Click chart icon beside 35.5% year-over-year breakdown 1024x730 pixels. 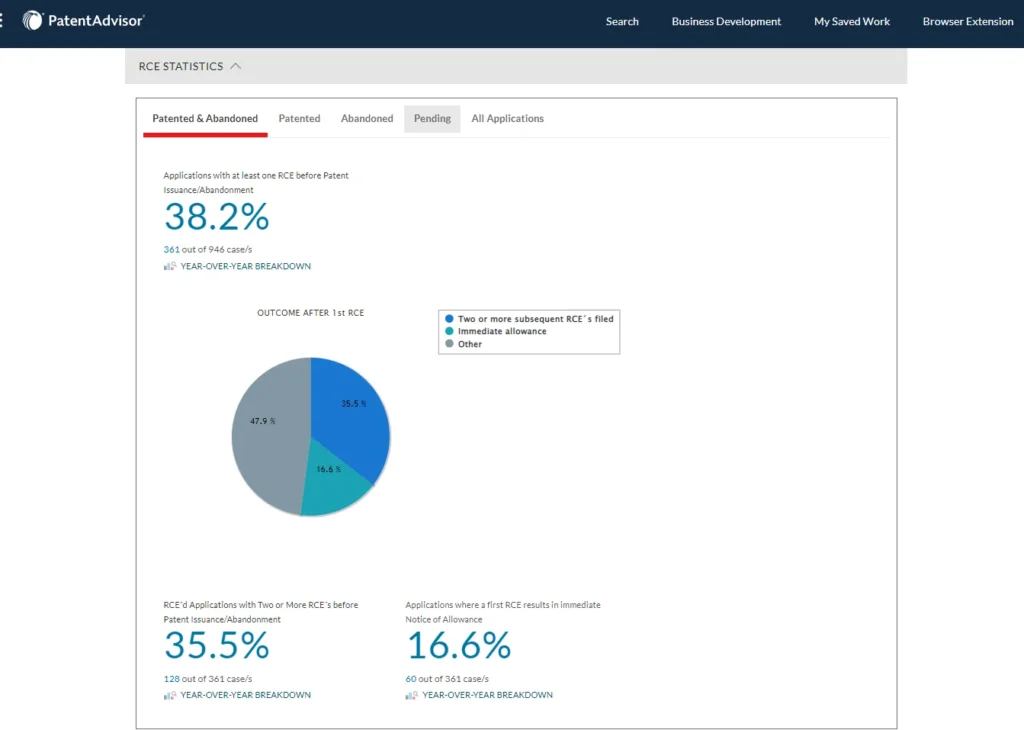point(170,695)
